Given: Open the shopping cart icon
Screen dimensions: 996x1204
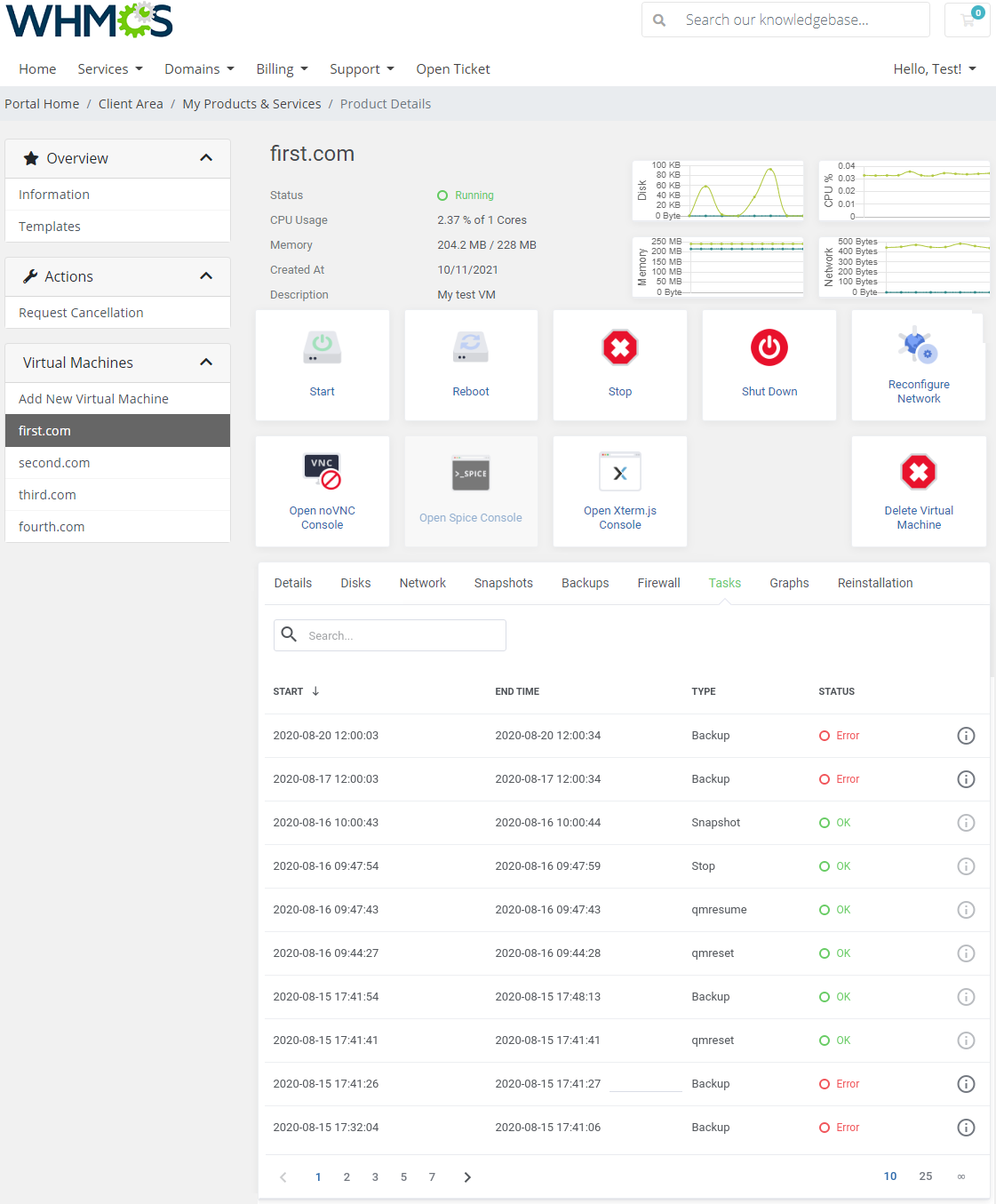Looking at the screenshot, I should 968,20.
